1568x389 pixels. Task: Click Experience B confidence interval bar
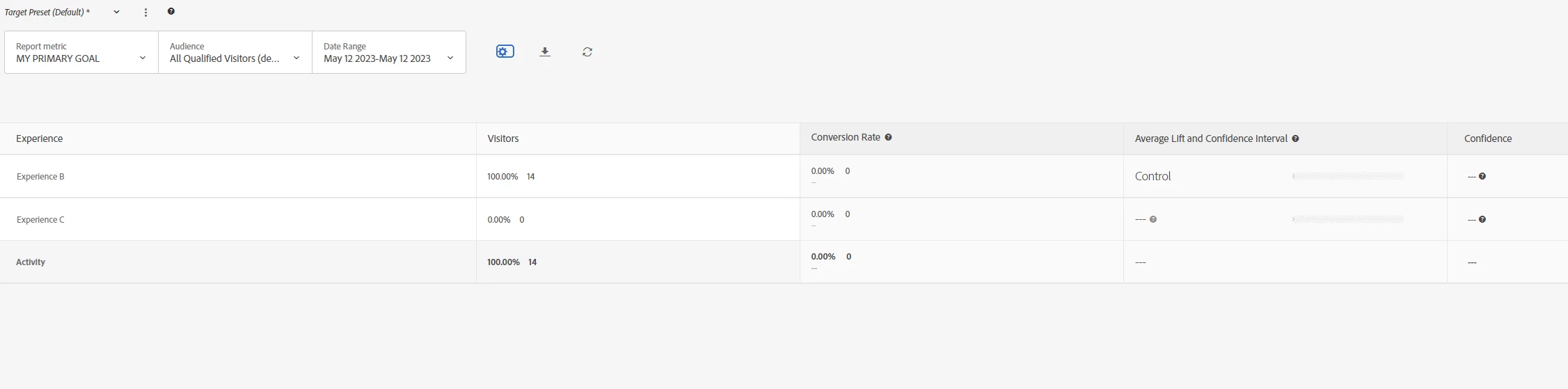click(x=1347, y=177)
